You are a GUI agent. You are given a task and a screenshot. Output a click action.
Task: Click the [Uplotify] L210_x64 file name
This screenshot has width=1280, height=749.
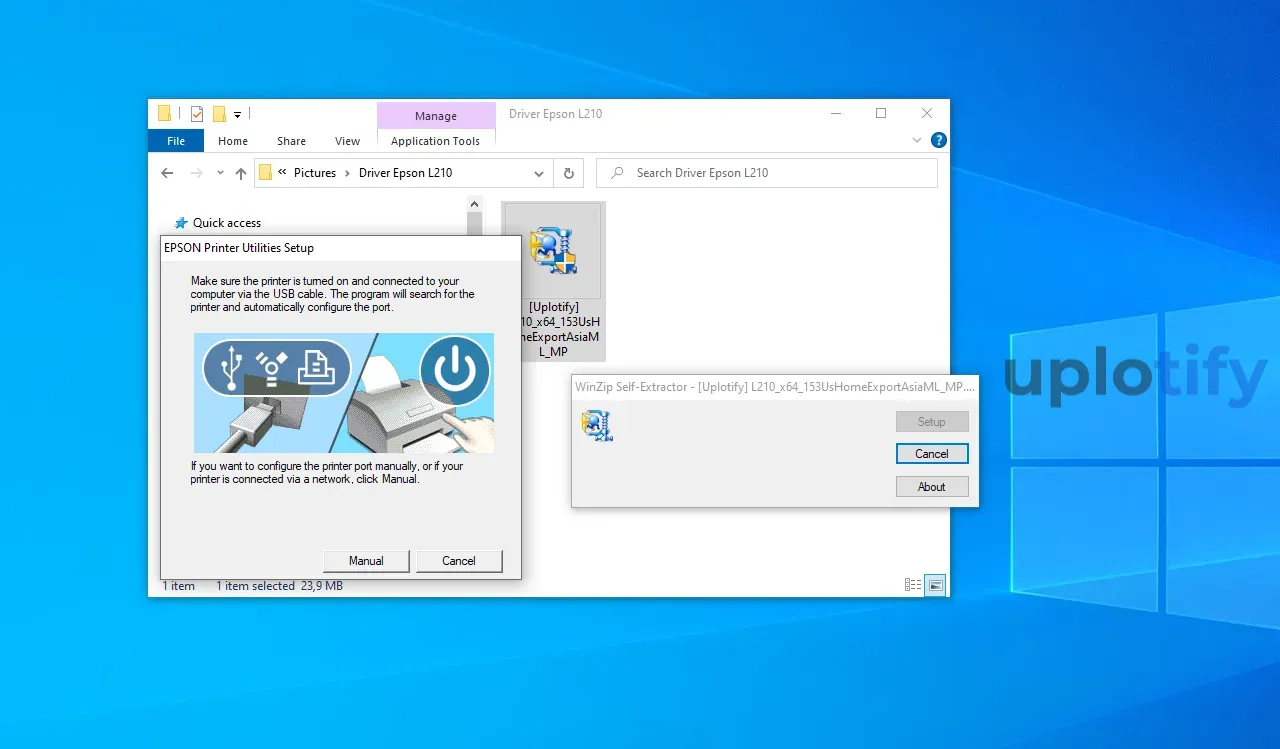tap(553, 329)
